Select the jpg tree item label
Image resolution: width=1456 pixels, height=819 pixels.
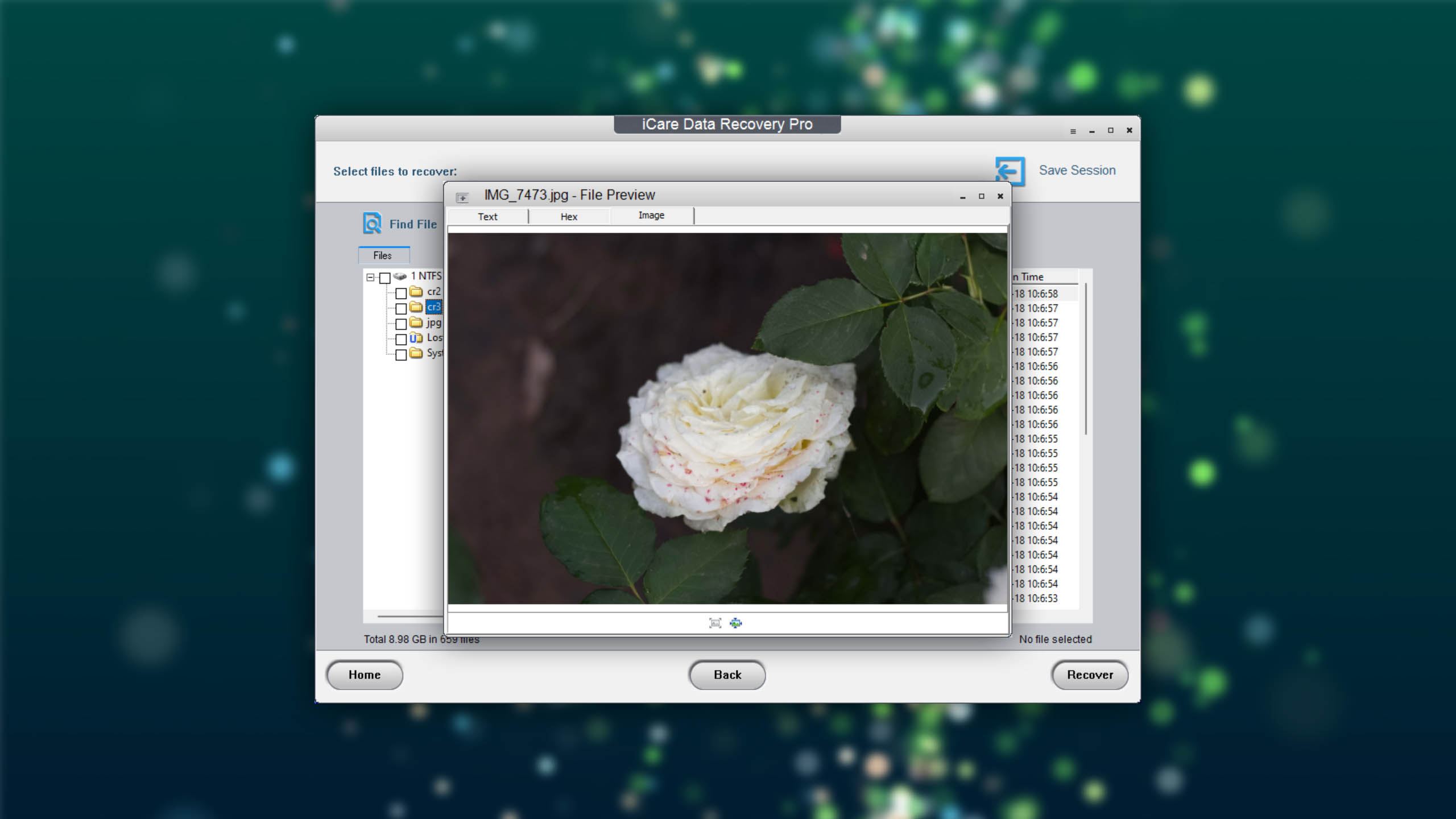pyautogui.click(x=434, y=322)
